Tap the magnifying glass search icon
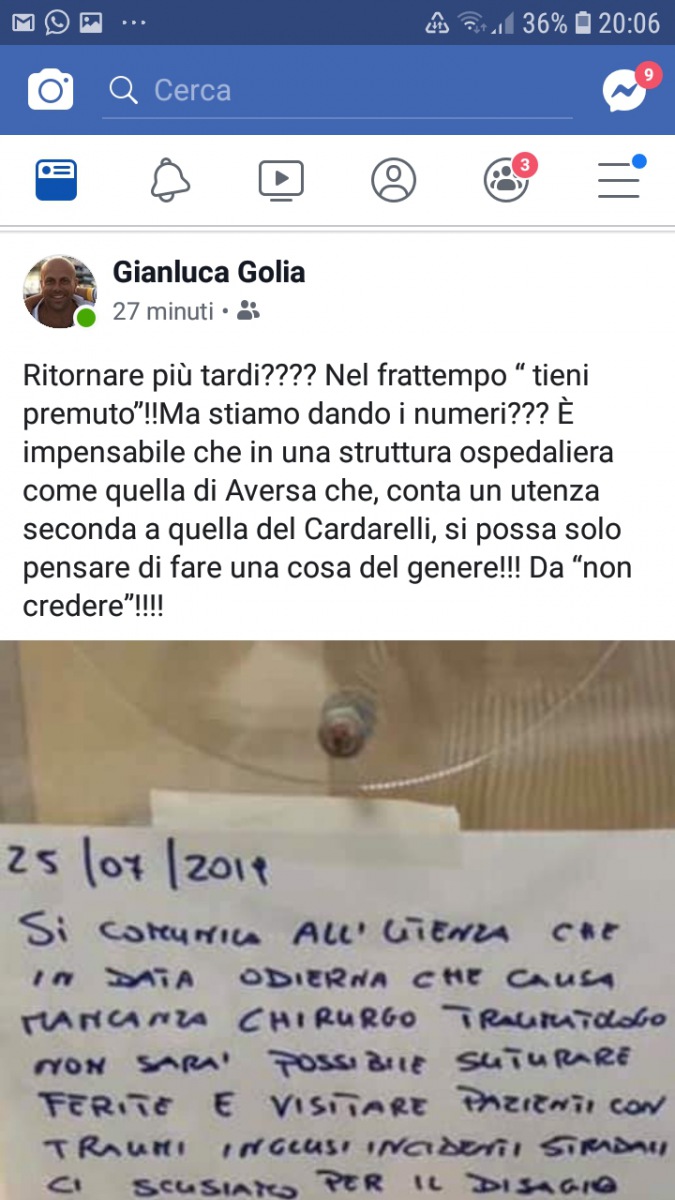675x1200 pixels. tap(123, 91)
